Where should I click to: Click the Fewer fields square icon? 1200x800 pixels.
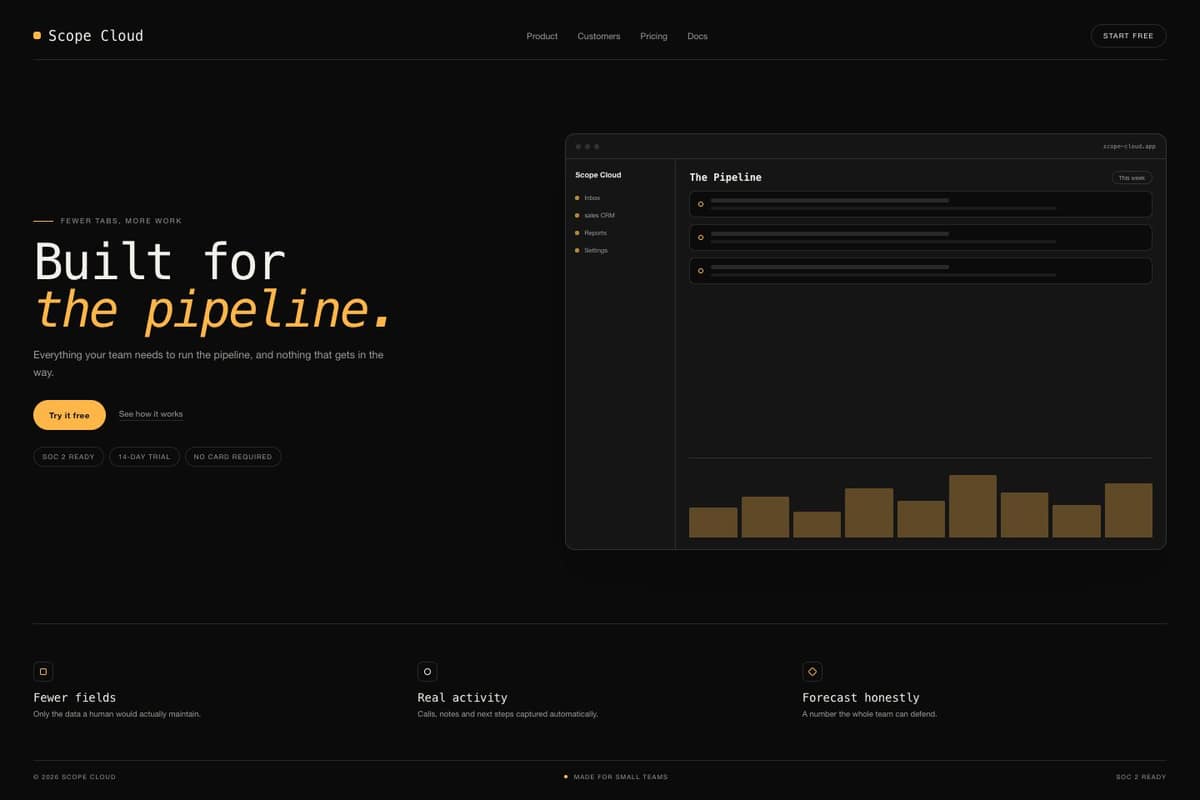tap(43, 672)
